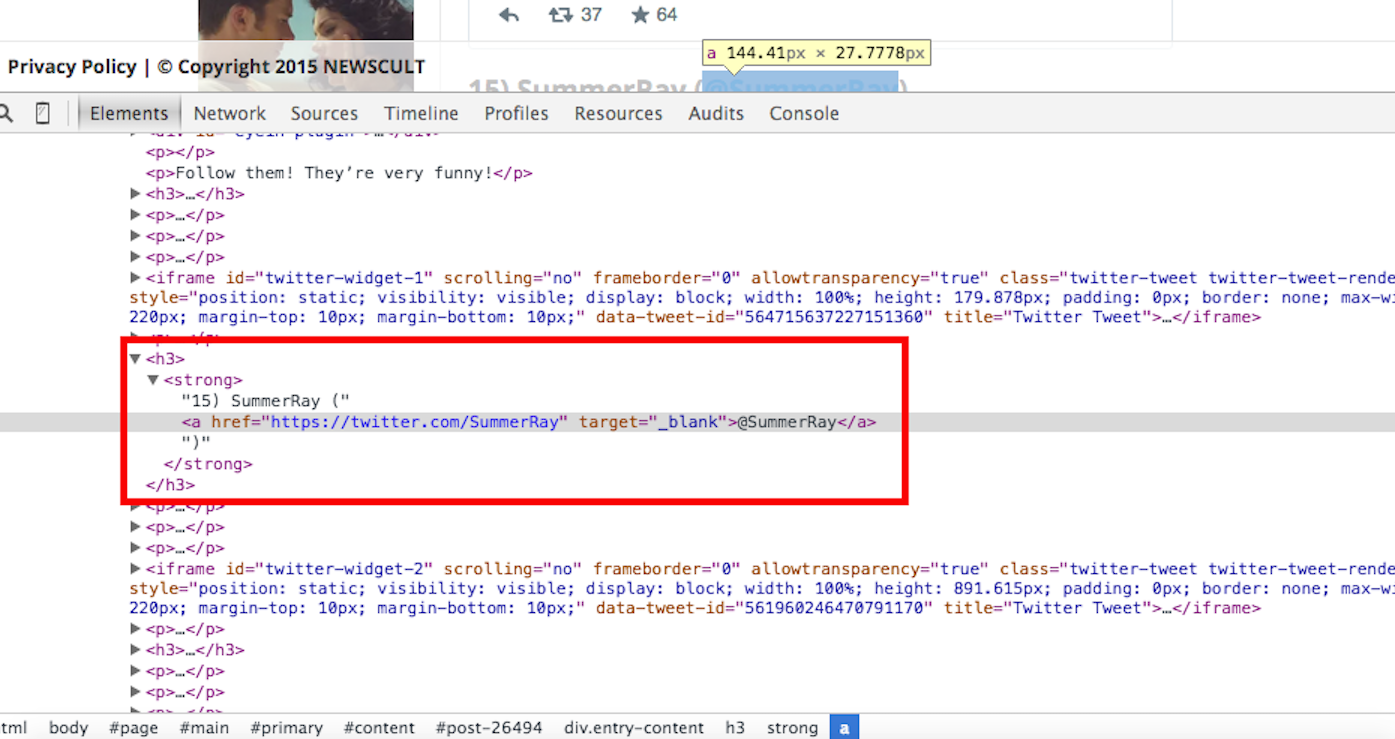Click the tweet reply arrow icon
Image resolution: width=1395 pixels, height=739 pixels.
click(x=507, y=15)
